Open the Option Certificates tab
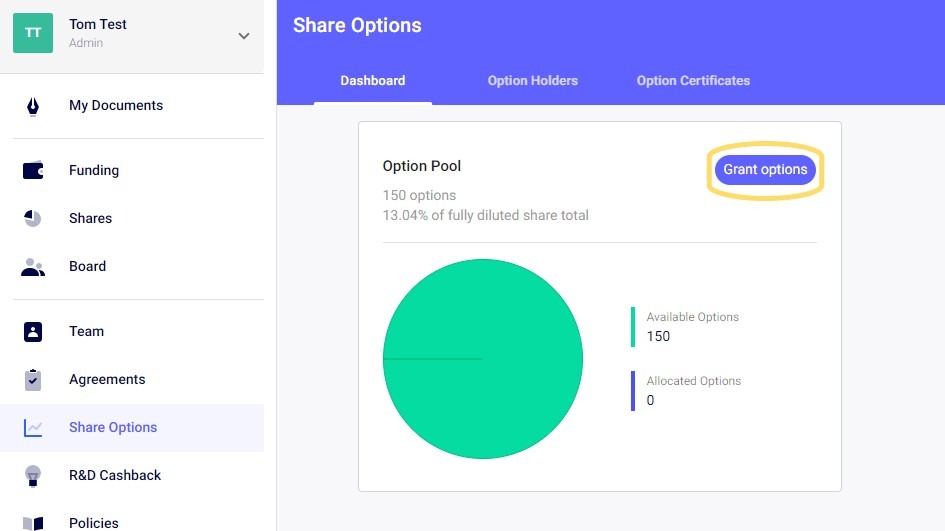 pos(693,81)
